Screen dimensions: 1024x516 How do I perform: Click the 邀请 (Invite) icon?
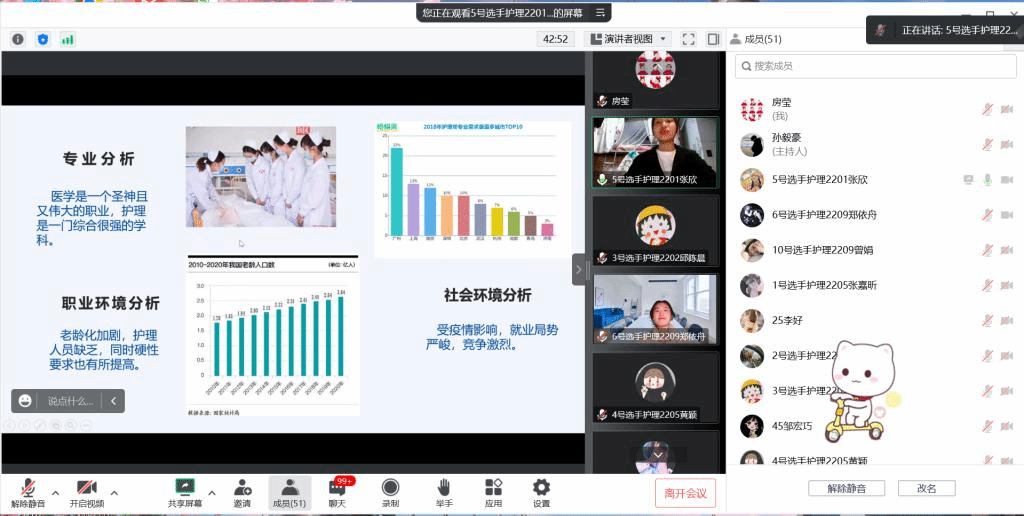tap(242, 492)
